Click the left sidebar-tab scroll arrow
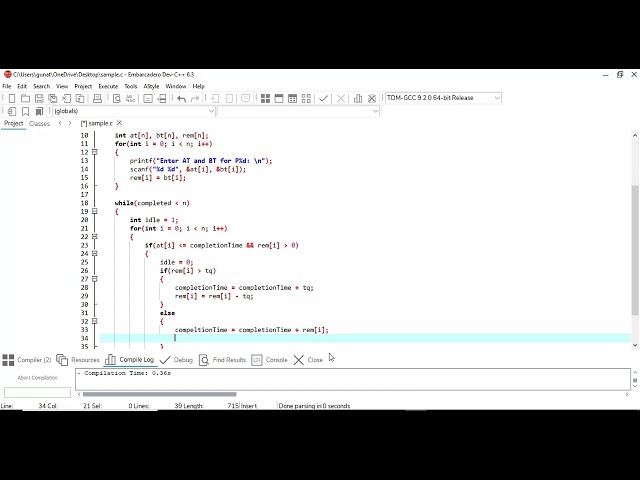 coord(60,123)
